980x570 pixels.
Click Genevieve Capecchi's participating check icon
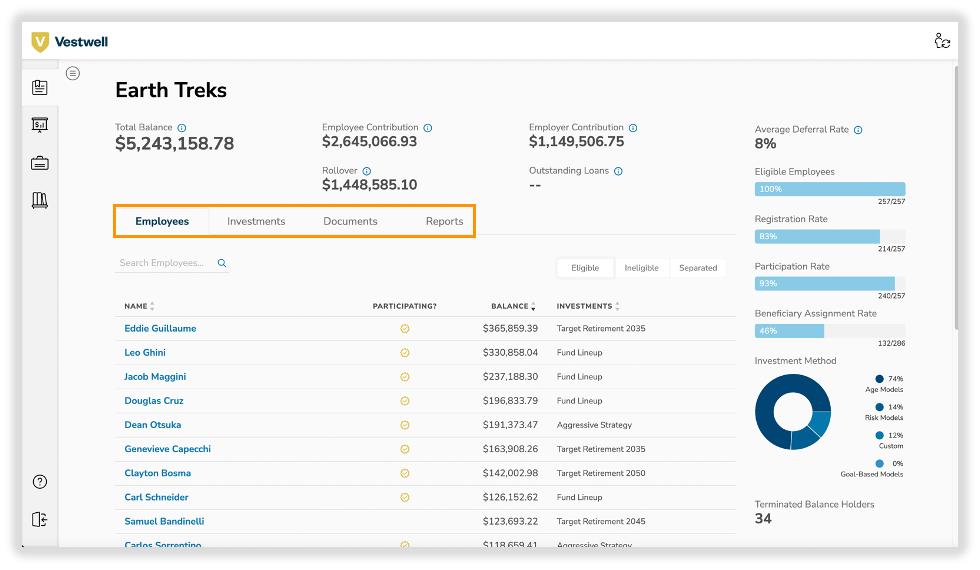click(x=405, y=449)
